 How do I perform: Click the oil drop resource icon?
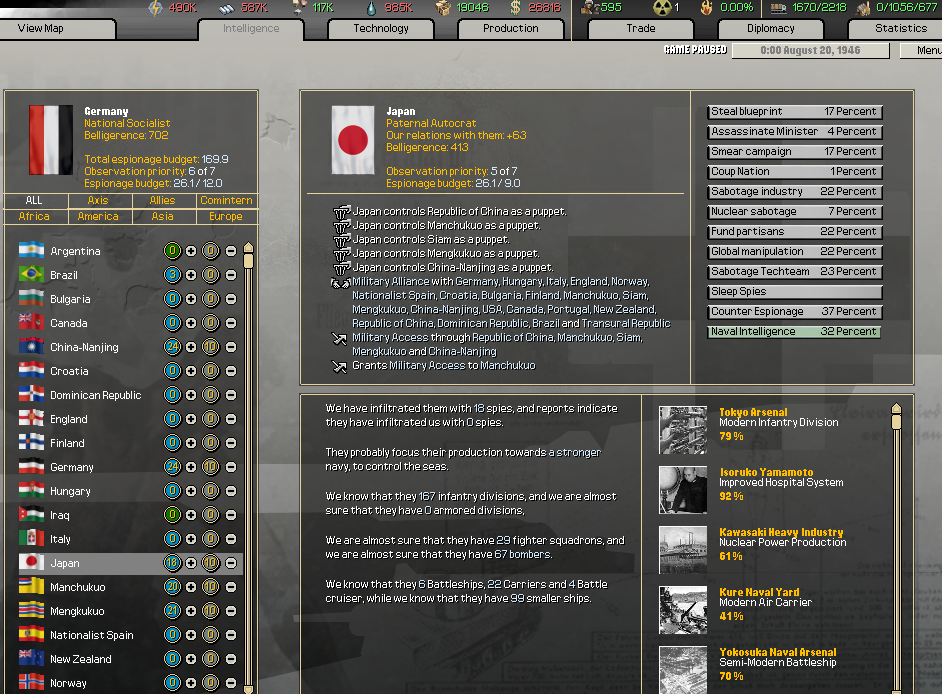(x=371, y=8)
